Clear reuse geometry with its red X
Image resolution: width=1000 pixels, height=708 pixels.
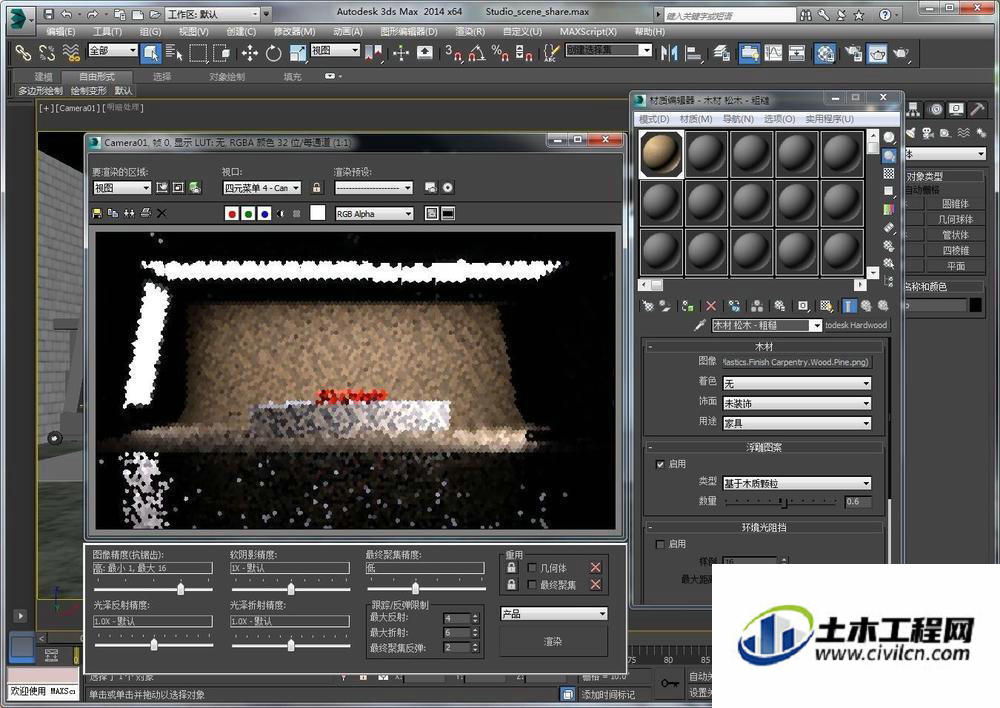click(x=596, y=567)
